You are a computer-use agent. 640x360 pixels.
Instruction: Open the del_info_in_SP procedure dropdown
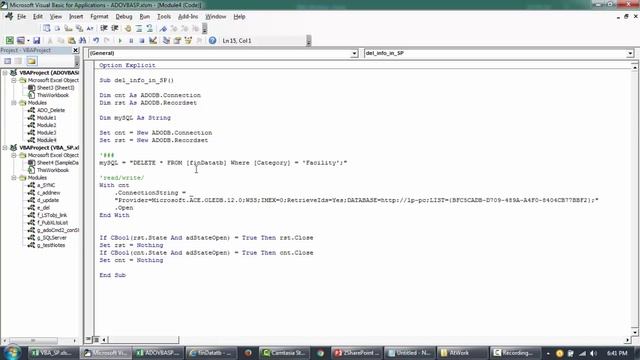tap(630, 53)
